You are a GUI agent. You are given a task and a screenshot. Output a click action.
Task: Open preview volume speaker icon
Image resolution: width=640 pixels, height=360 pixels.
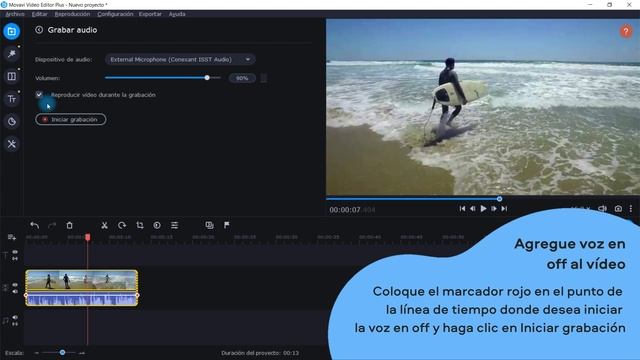(602, 209)
